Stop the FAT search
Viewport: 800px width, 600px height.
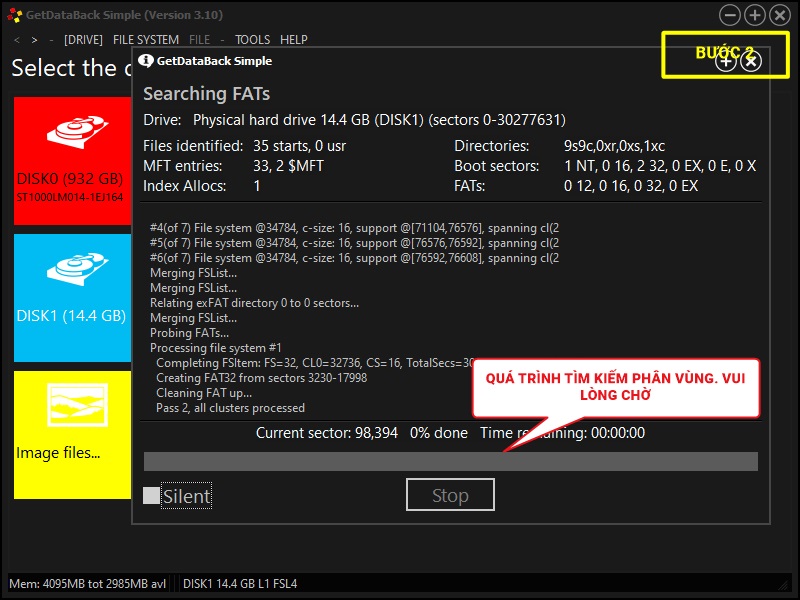pyautogui.click(x=450, y=494)
